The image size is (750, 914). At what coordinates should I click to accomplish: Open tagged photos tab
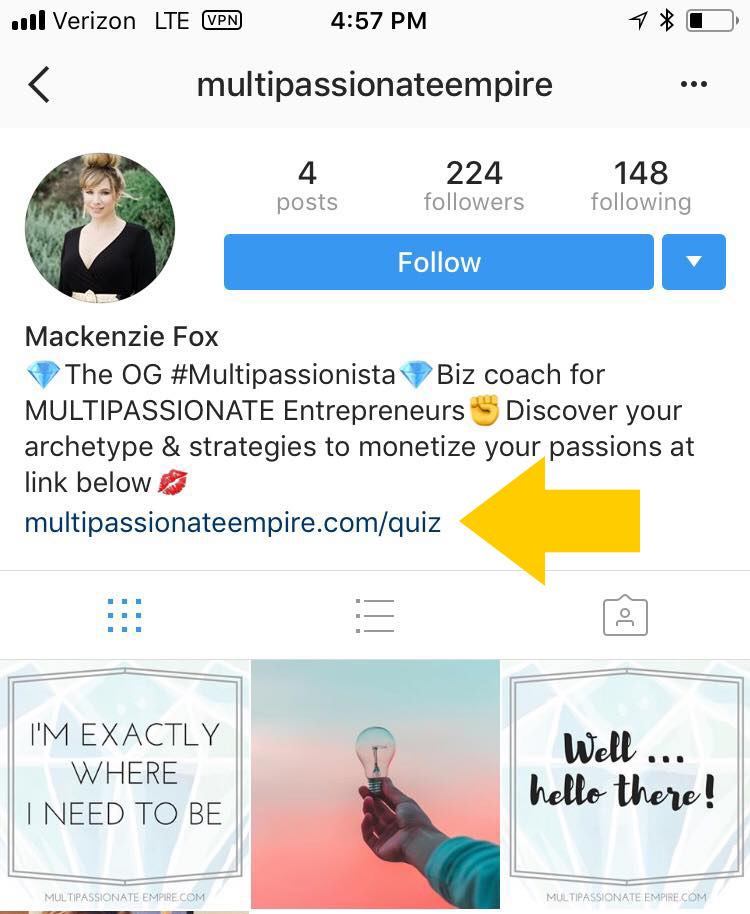coord(625,616)
